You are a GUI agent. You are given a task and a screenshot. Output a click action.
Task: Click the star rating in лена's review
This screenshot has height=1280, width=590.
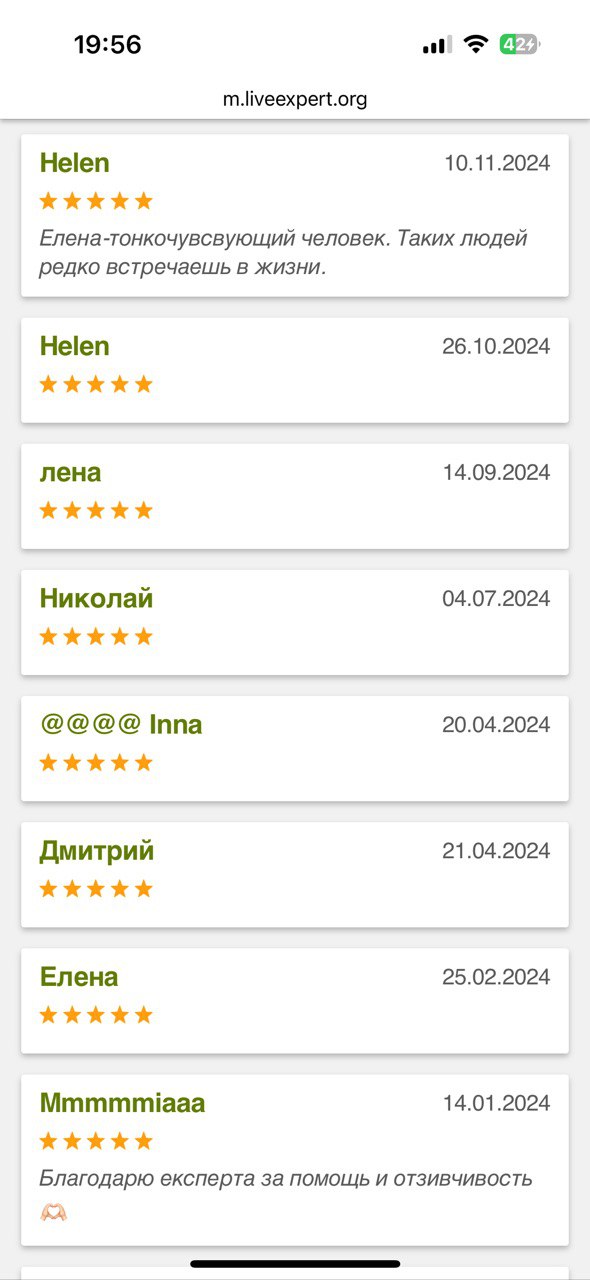coord(96,510)
